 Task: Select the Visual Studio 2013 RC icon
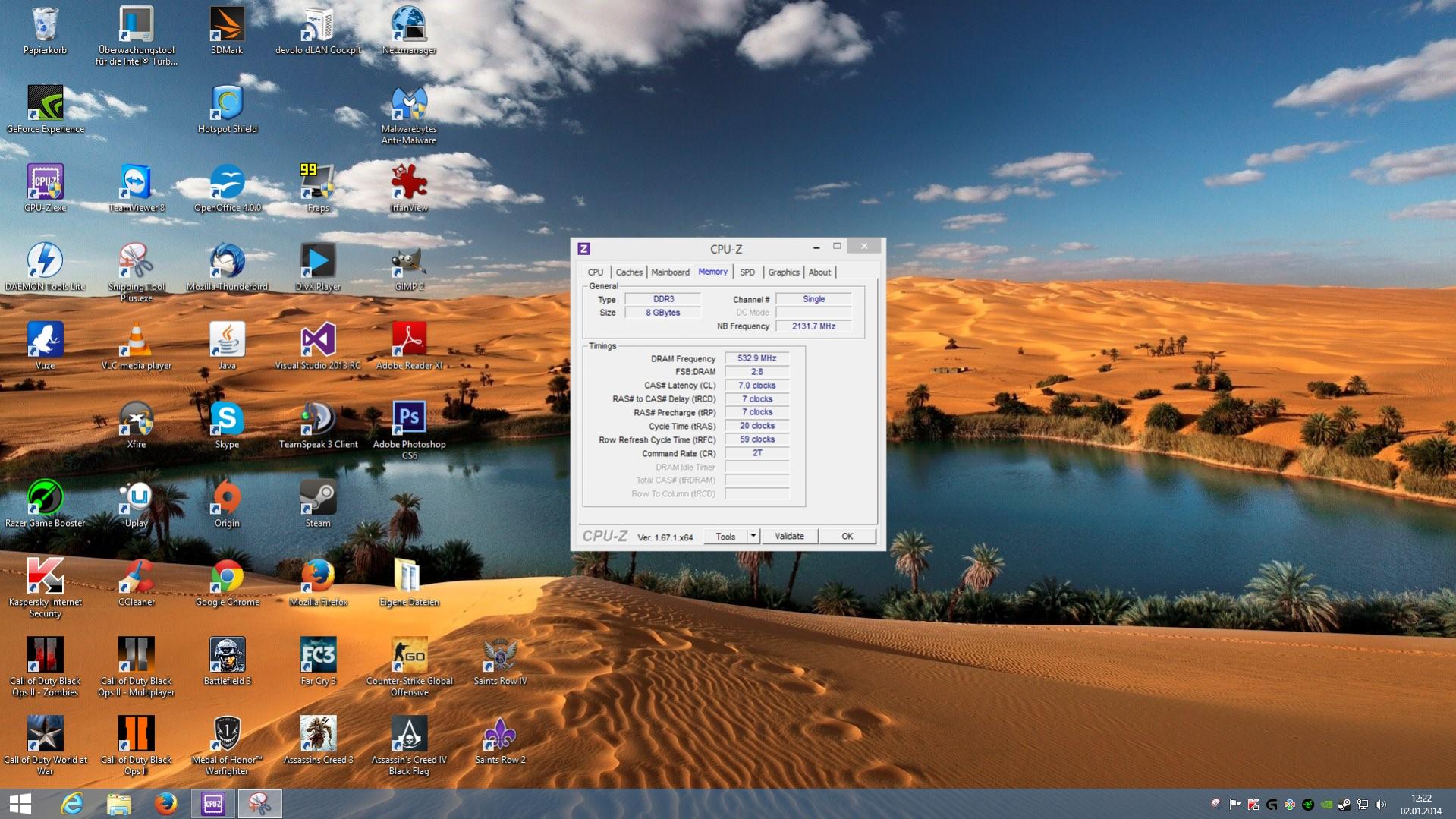tap(318, 347)
